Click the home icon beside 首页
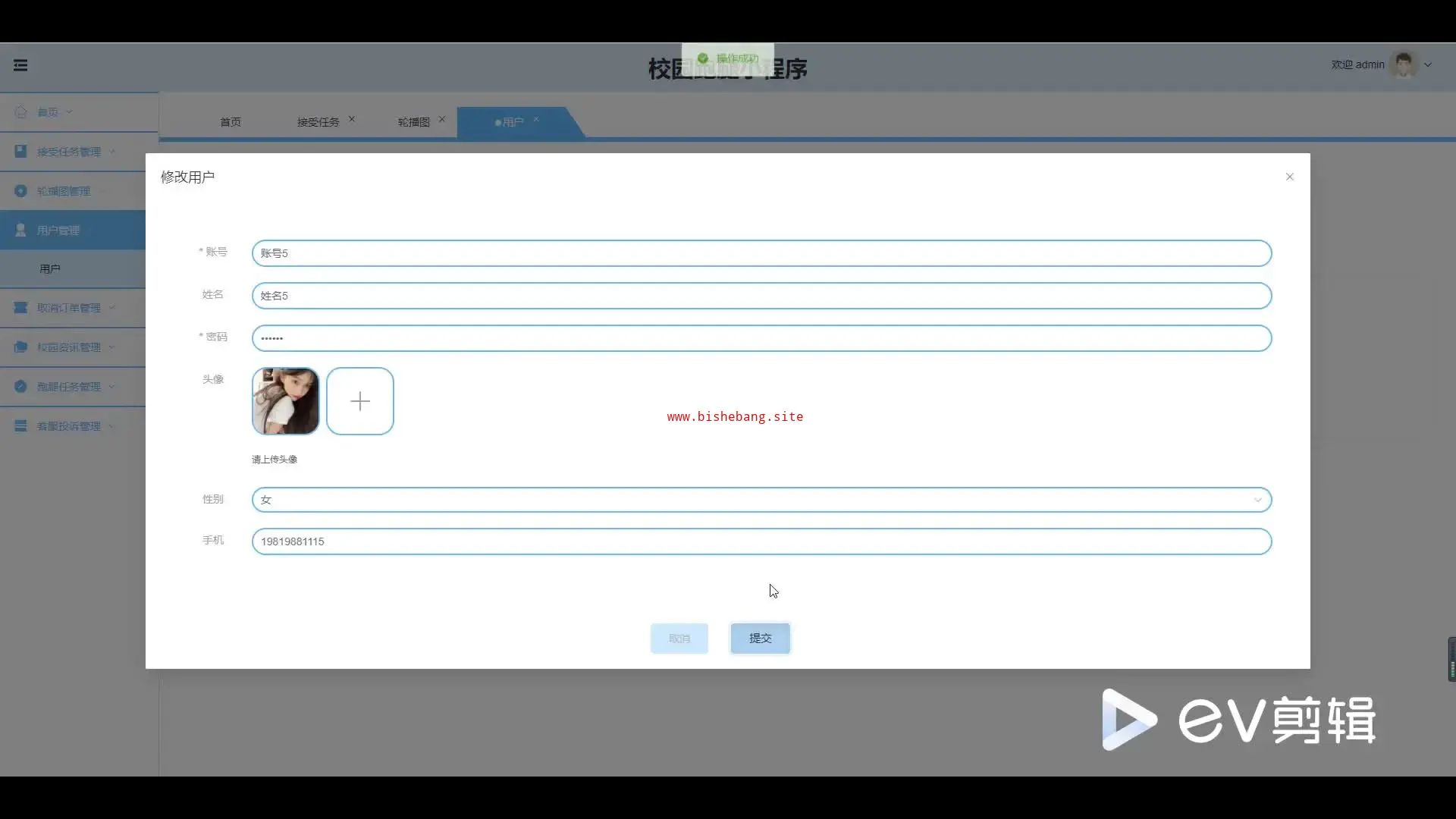The height and width of the screenshot is (819, 1456). 21,112
